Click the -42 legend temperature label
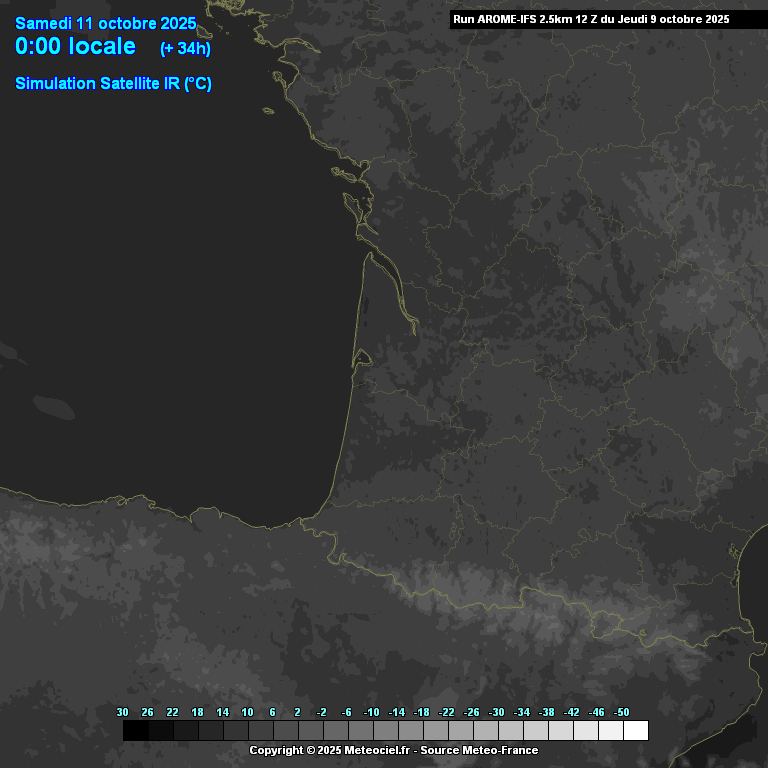Screen dimensions: 768x768 point(572,712)
